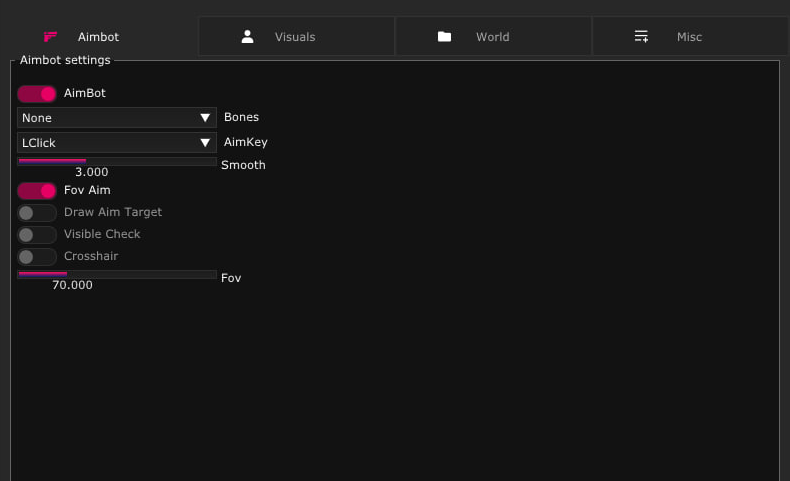
Task: Click the person icon on Visuals tab
Action: tap(247, 37)
